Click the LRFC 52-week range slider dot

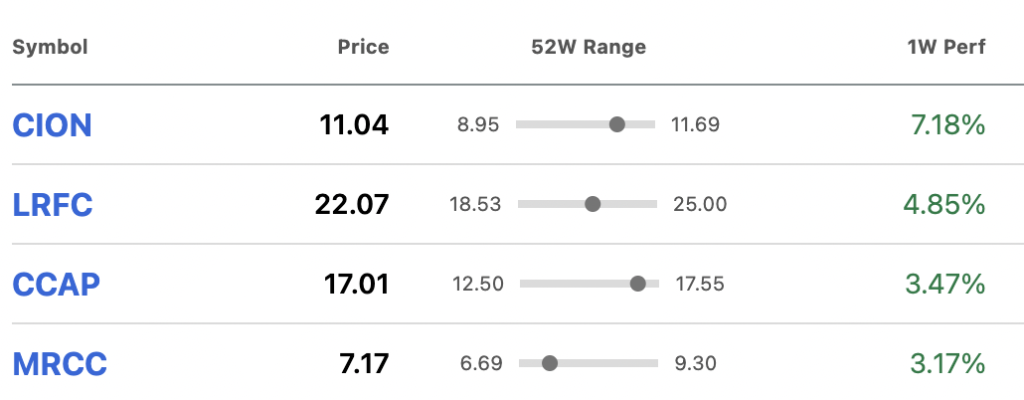click(x=592, y=204)
